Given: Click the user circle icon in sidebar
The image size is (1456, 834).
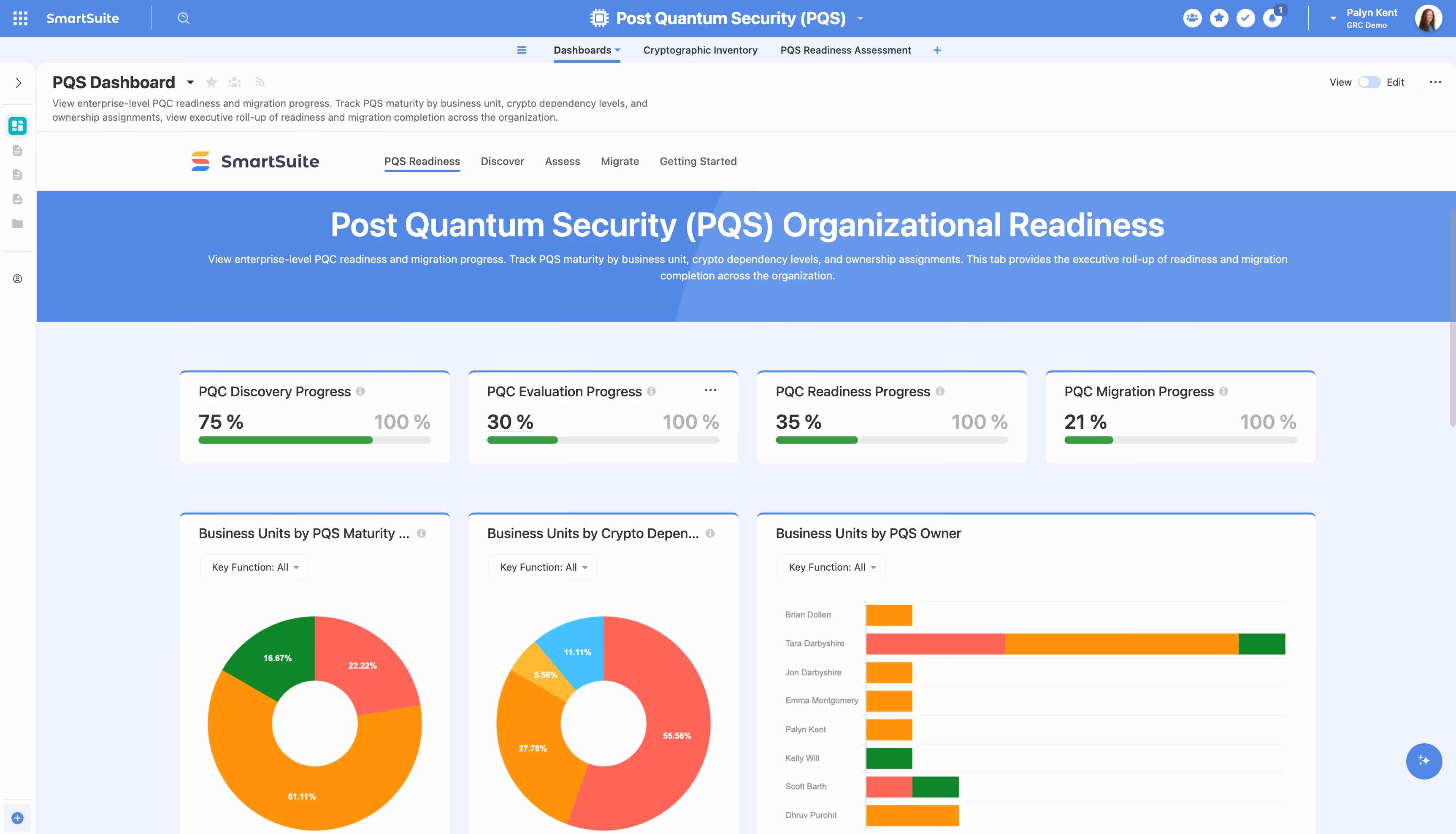Looking at the screenshot, I should 18,279.
